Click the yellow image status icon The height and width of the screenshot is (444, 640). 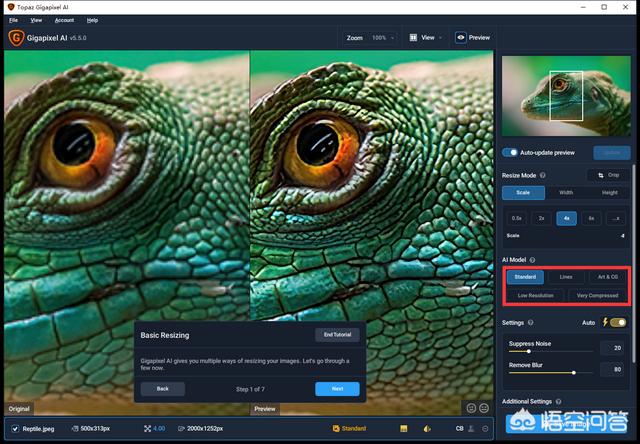(404, 428)
